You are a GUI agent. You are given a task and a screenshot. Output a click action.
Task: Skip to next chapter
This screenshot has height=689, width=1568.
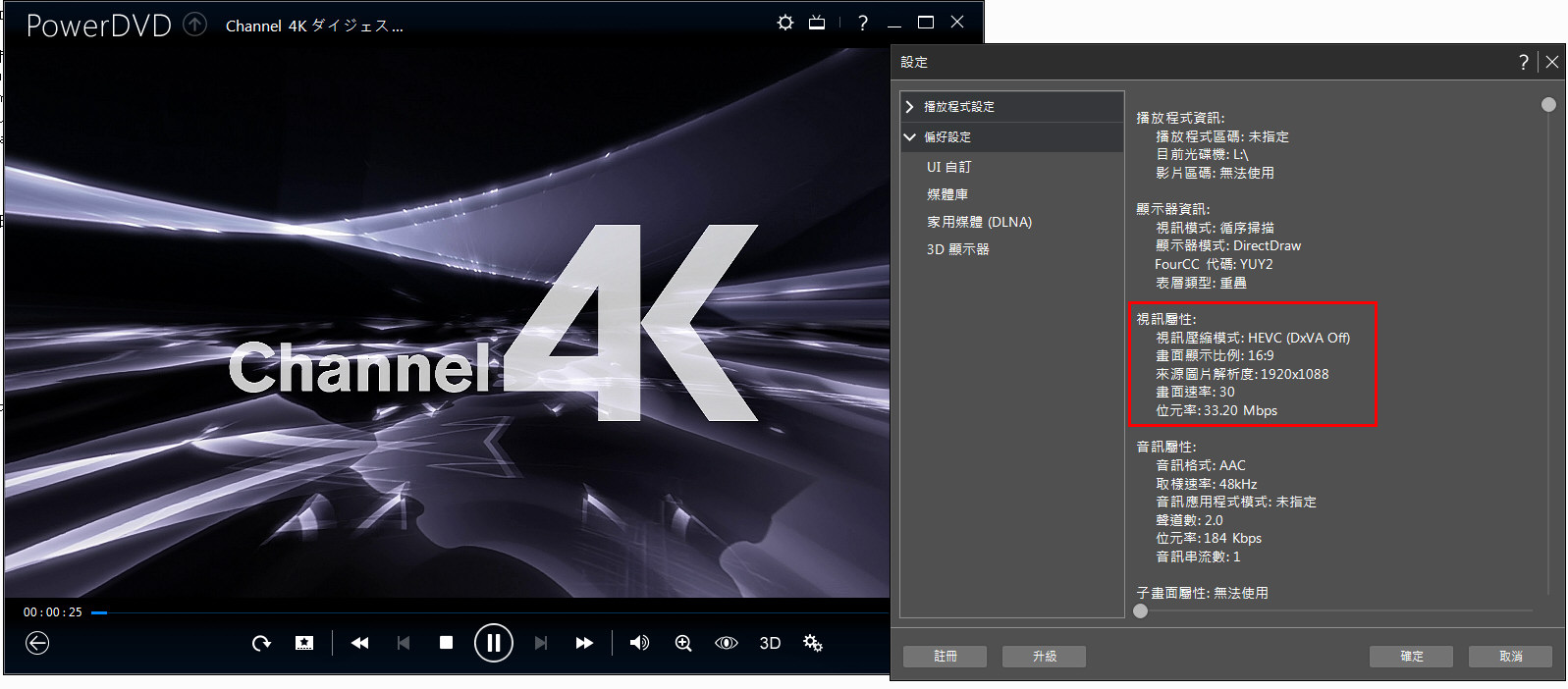click(x=541, y=643)
